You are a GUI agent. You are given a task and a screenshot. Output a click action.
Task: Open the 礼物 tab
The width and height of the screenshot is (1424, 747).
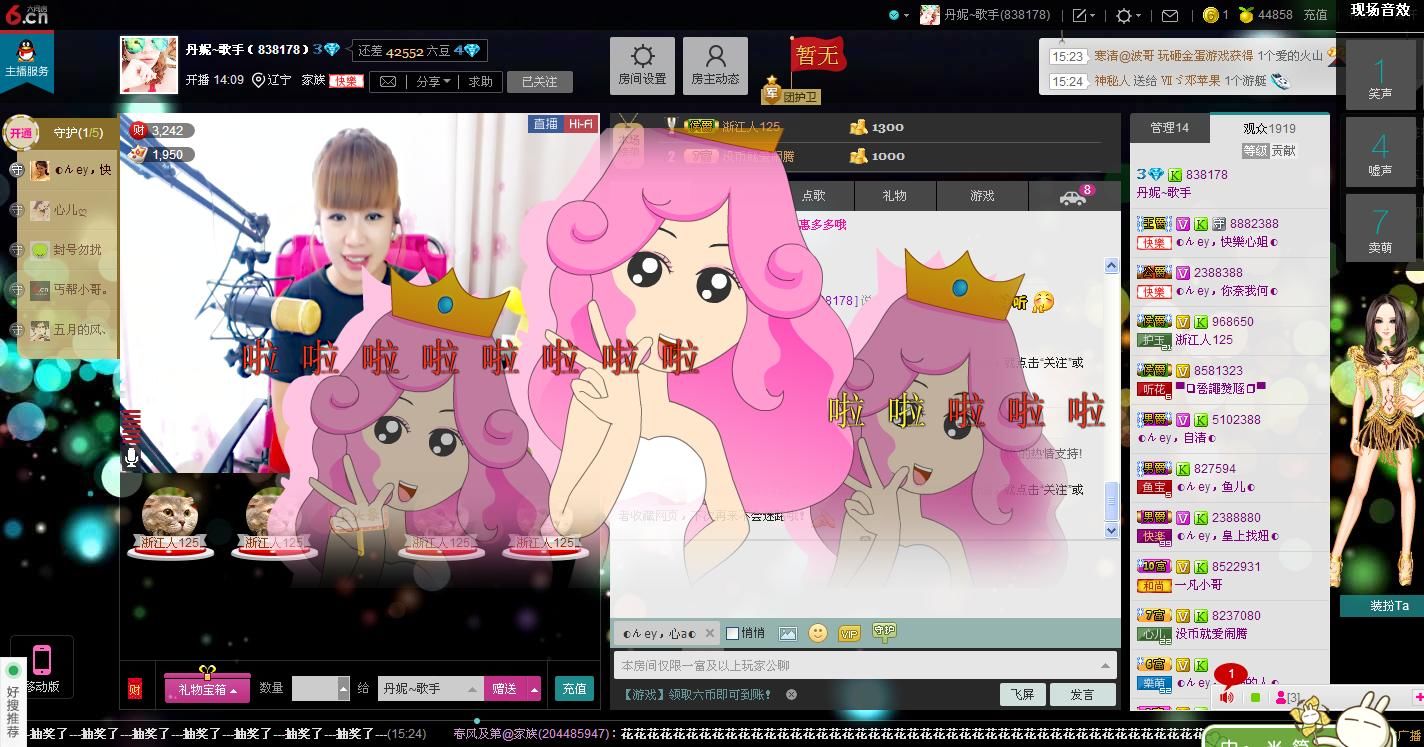(895, 196)
